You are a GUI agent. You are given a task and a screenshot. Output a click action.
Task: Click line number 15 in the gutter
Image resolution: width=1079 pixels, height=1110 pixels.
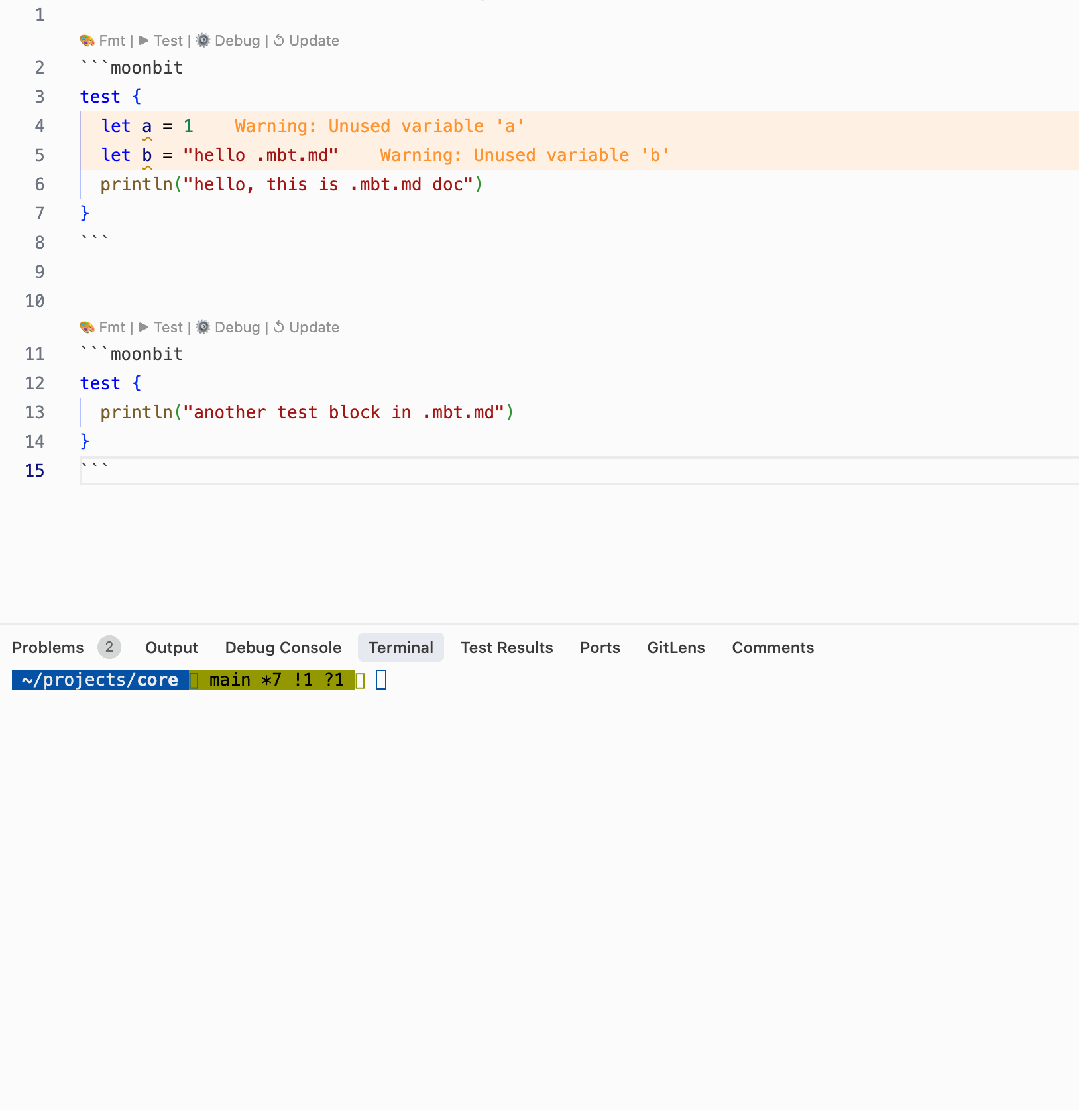35,471
